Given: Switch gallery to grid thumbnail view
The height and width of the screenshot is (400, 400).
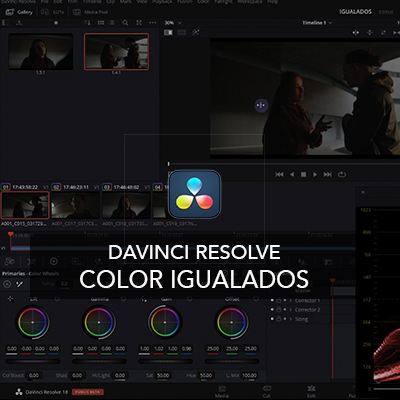Looking at the screenshot, I should point(101,23).
